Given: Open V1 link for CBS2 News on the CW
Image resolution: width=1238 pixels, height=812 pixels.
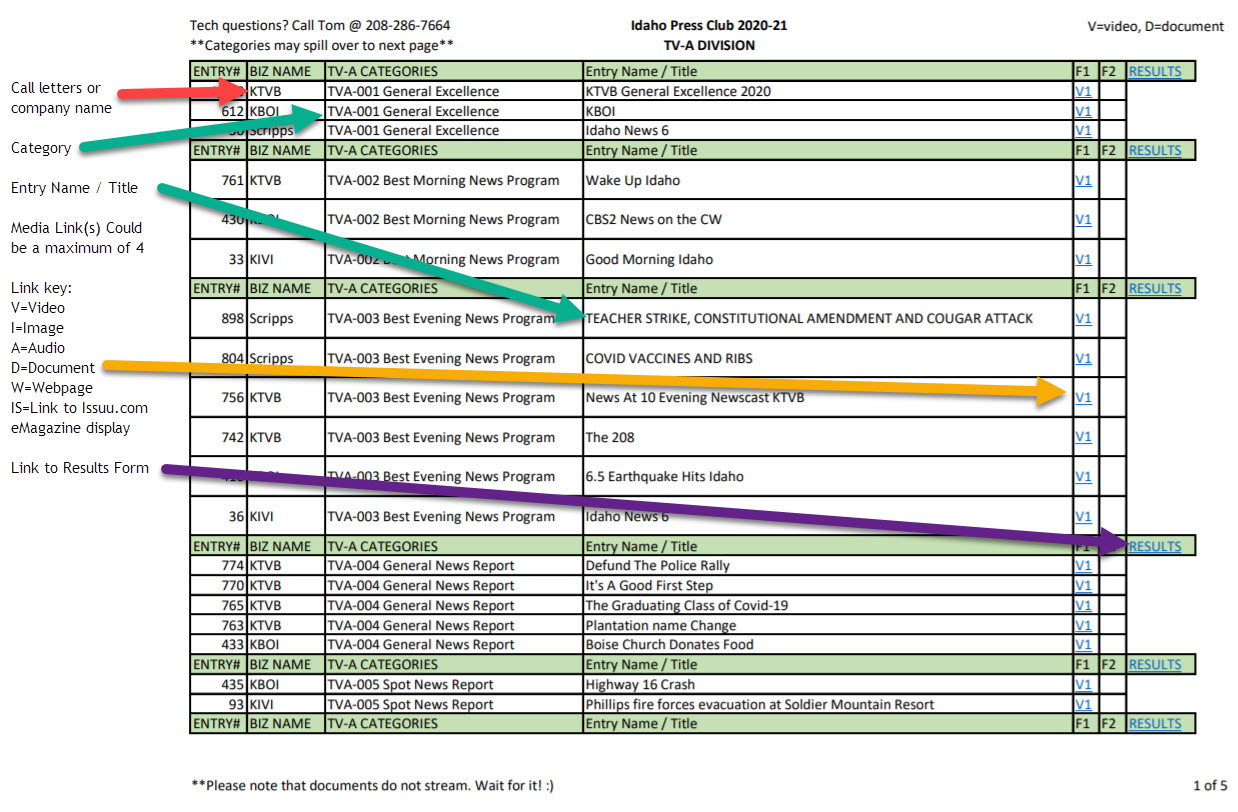Looking at the screenshot, I should [x=1083, y=220].
